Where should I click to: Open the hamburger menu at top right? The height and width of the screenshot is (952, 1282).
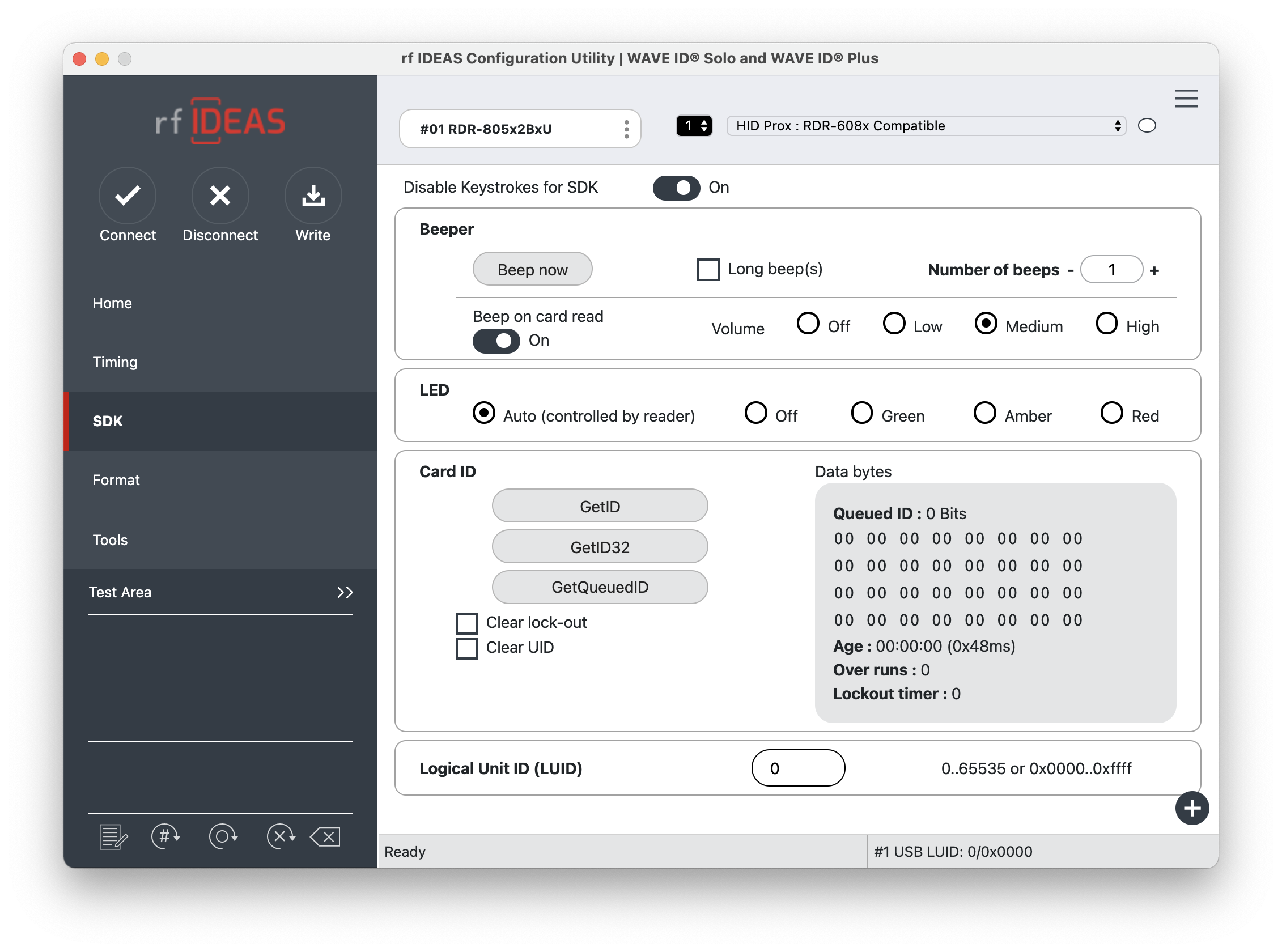click(x=1186, y=99)
